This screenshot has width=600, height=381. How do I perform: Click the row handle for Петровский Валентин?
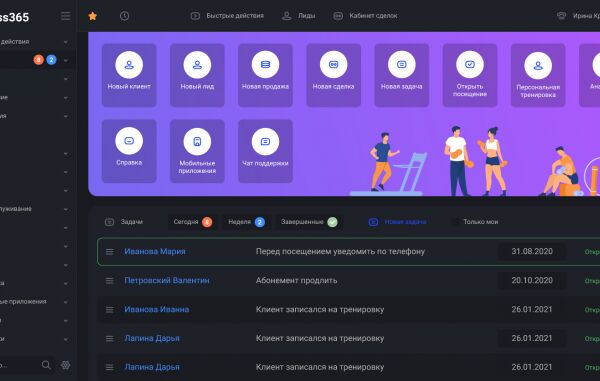[109, 281]
